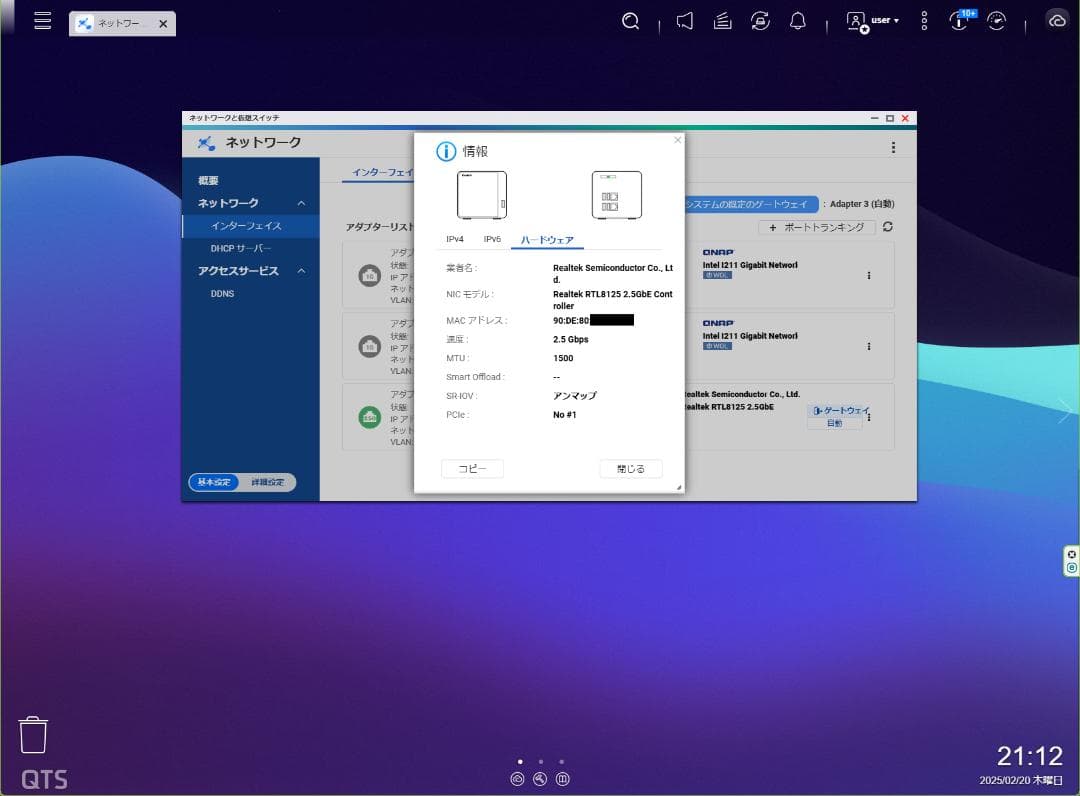Click the WOL badge on Intel I211 adapter
Image resolution: width=1080 pixels, height=796 pixels.
718,275
